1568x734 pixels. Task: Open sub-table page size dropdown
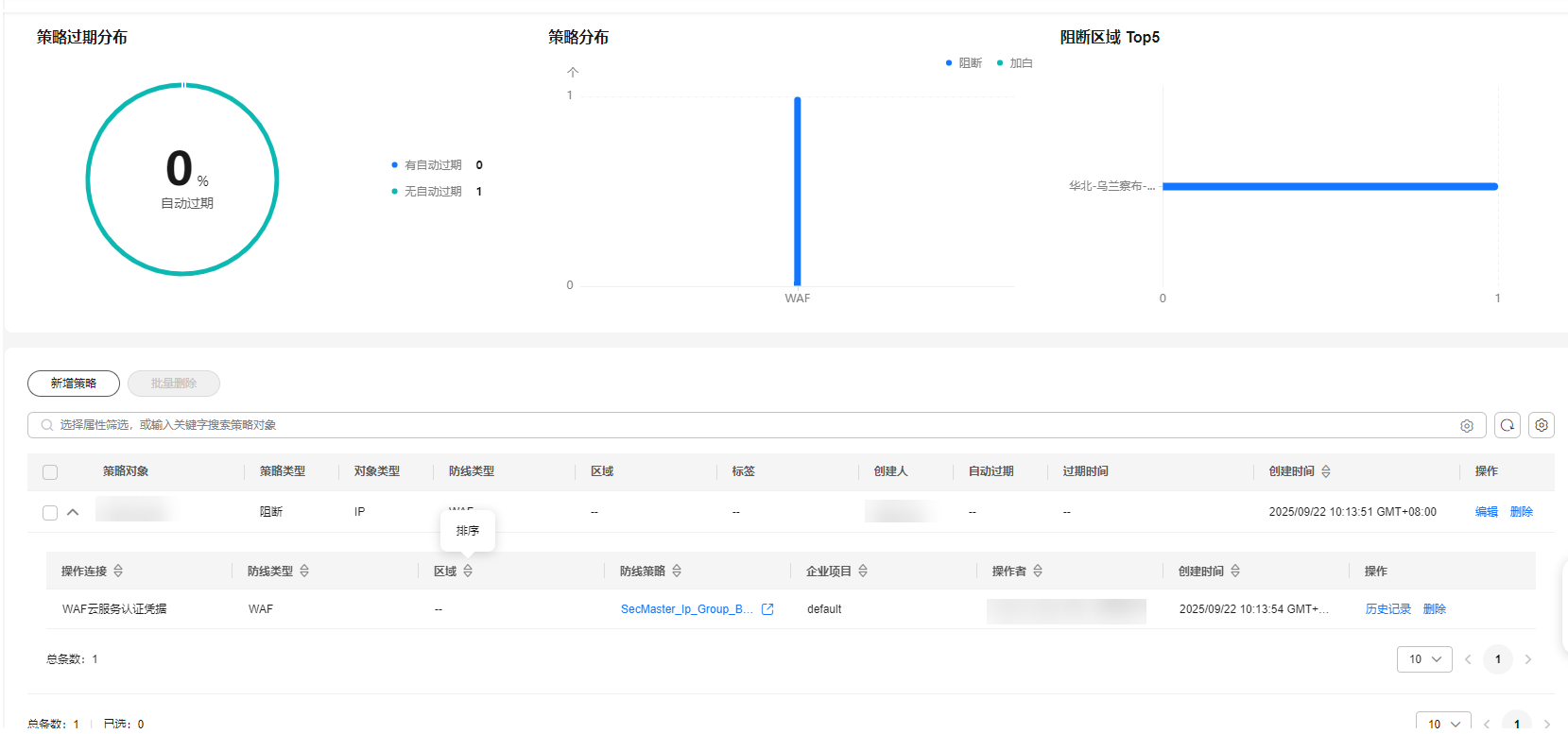click(1424, 659)
